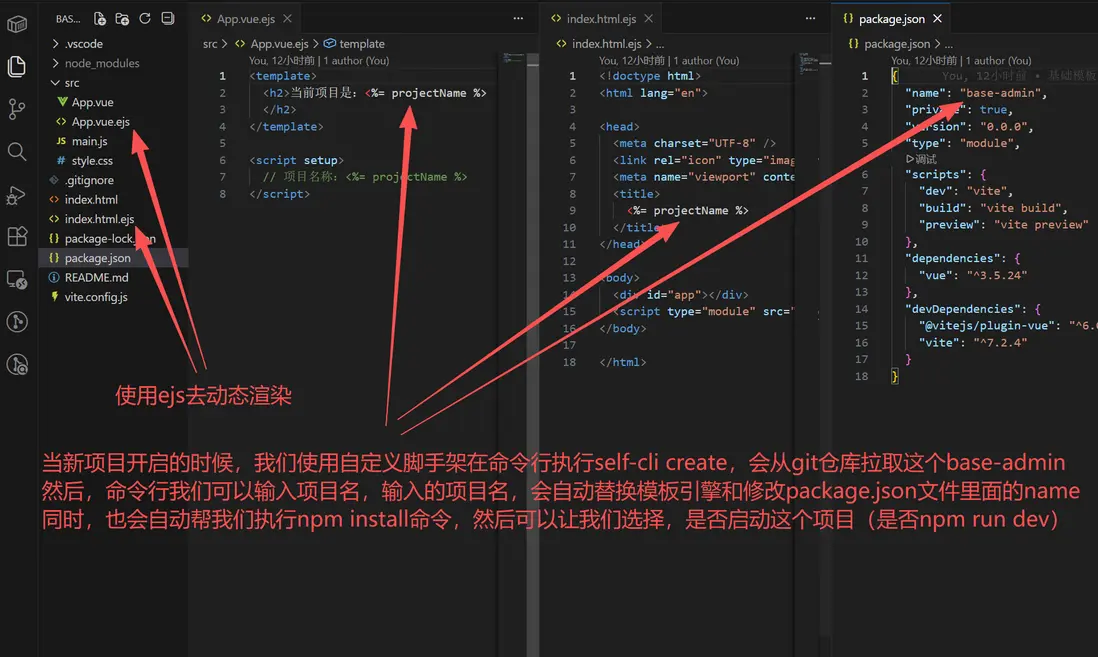The height and width of the screenshot is (657, 1098).
Task: Open the Source Control view
Action: (x=17, y=109)
